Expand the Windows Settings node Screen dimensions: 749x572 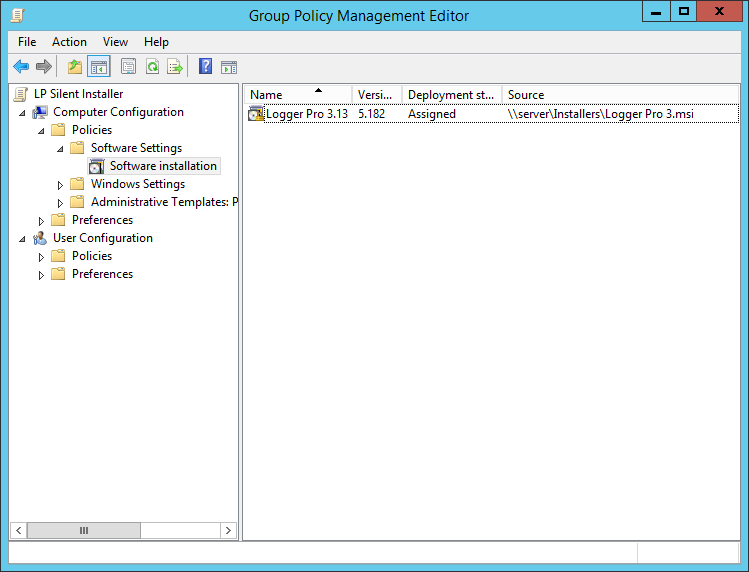coord(60,185)
